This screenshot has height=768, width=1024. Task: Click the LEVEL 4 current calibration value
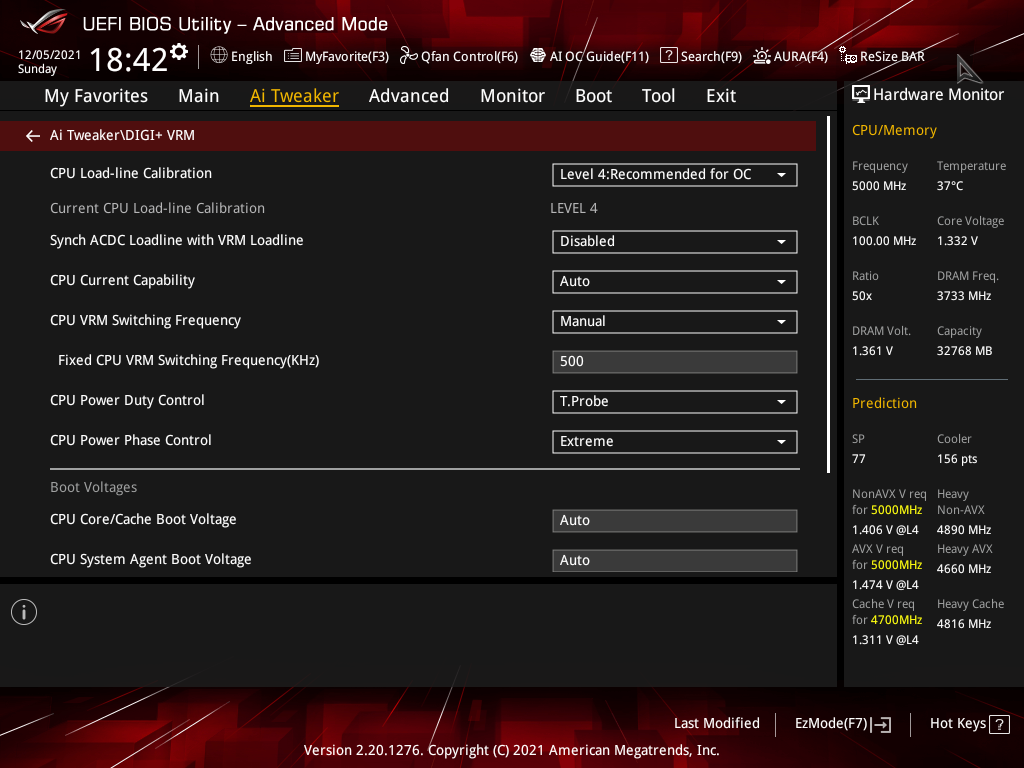point(573,208)
